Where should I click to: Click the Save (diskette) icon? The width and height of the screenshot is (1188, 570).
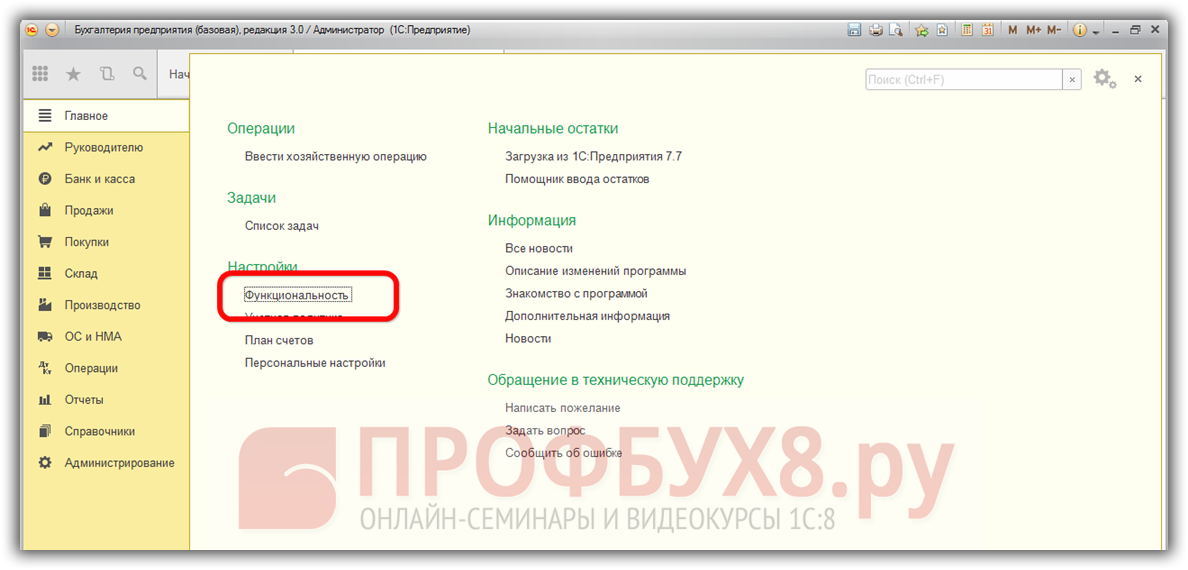tap(854, 30)
